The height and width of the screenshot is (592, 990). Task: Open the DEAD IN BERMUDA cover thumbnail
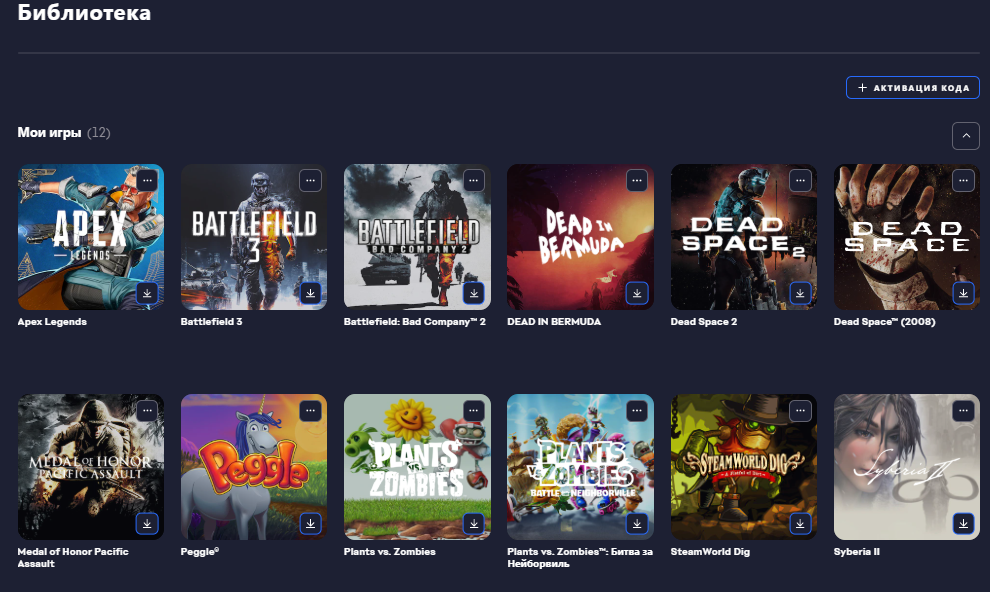(580, 237)
